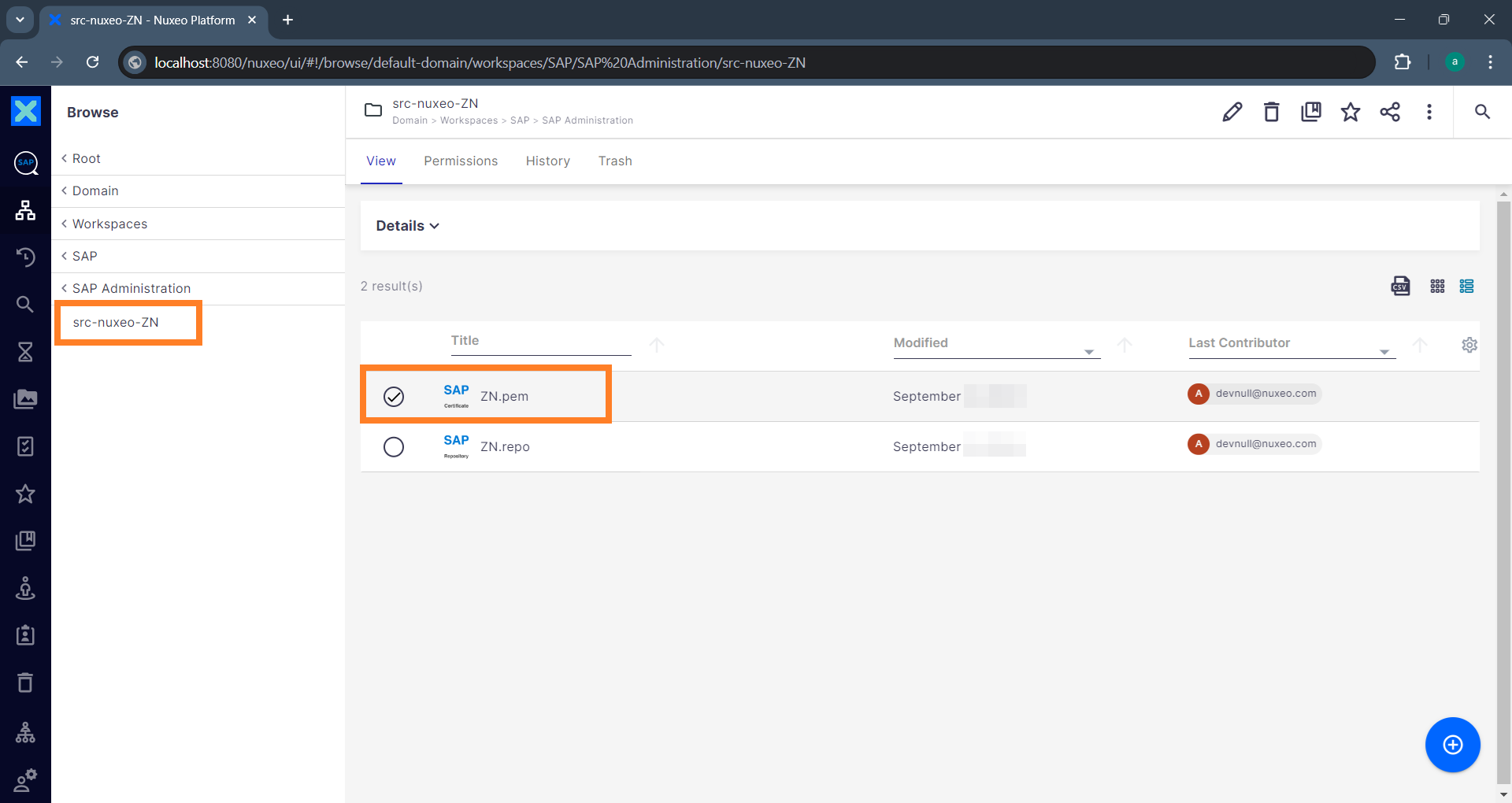This screenshot has width=1512, height=803.
Task: Sort by Modified arrow
Action: [x=1125, y=345]
